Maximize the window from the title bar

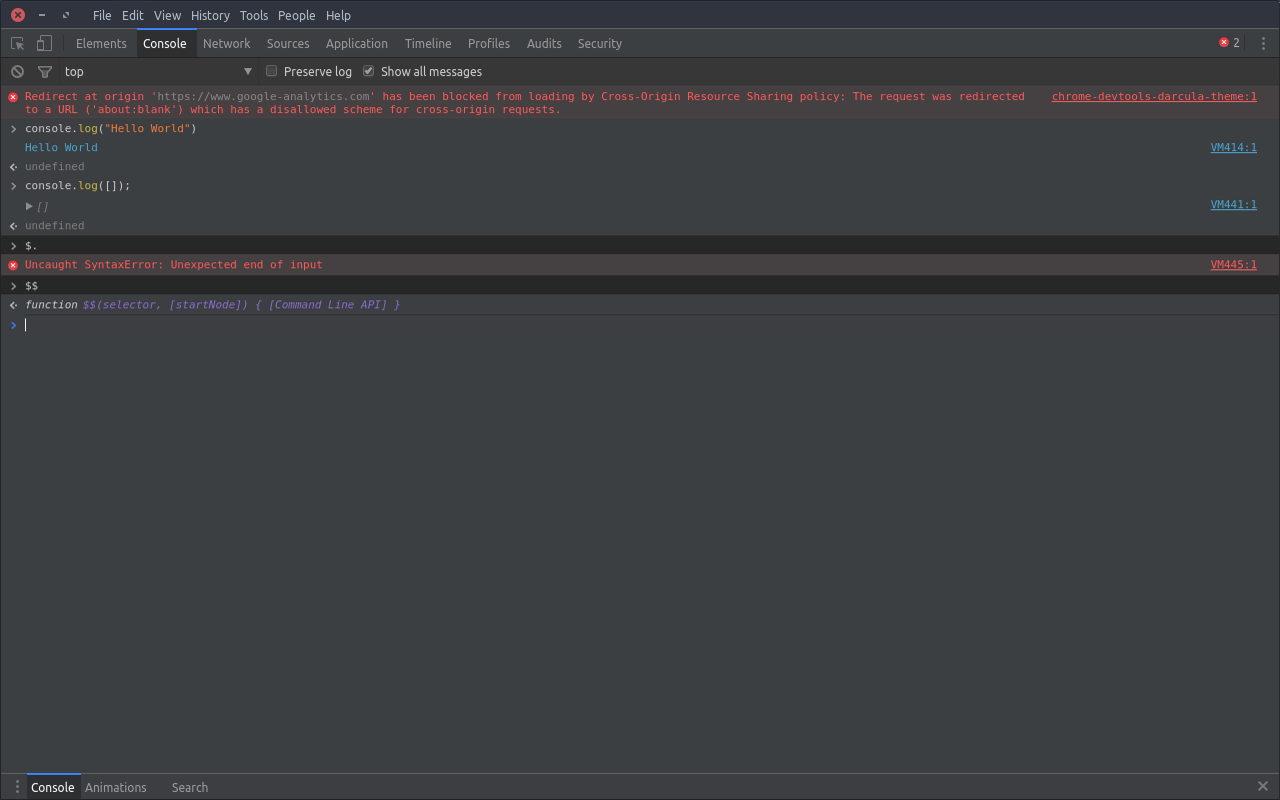66,15
